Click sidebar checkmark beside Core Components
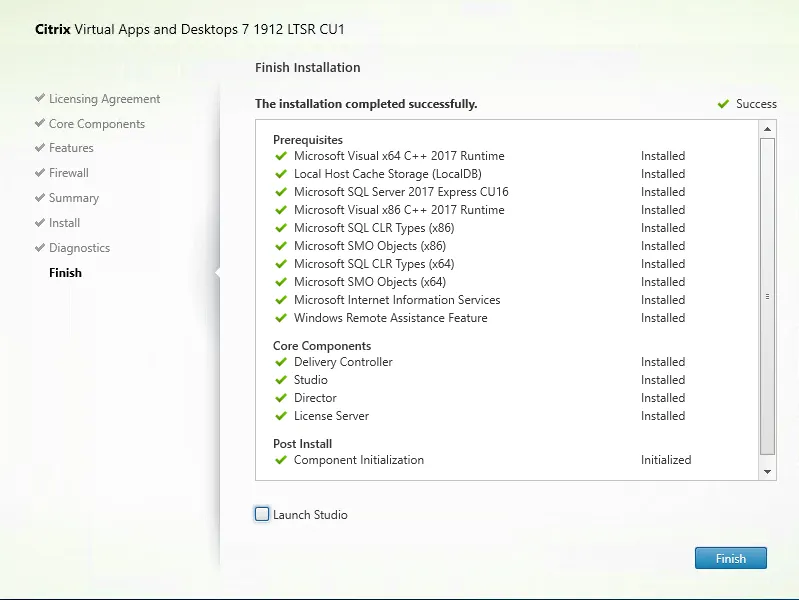Viewport: 799px width, 600px height. [x=40, y=122]
